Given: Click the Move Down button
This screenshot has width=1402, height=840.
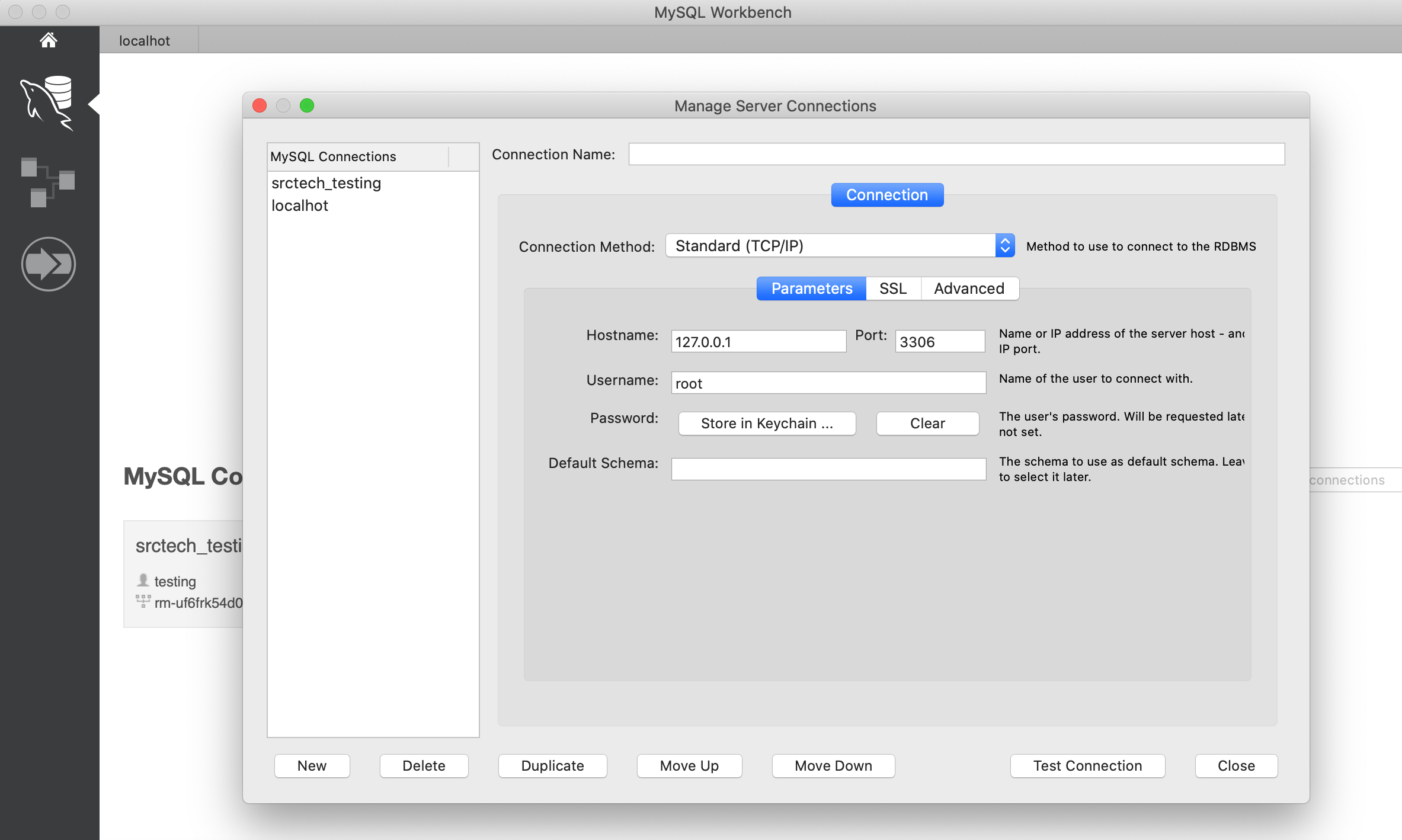Looking at the screenshot, I should point(833,766).
